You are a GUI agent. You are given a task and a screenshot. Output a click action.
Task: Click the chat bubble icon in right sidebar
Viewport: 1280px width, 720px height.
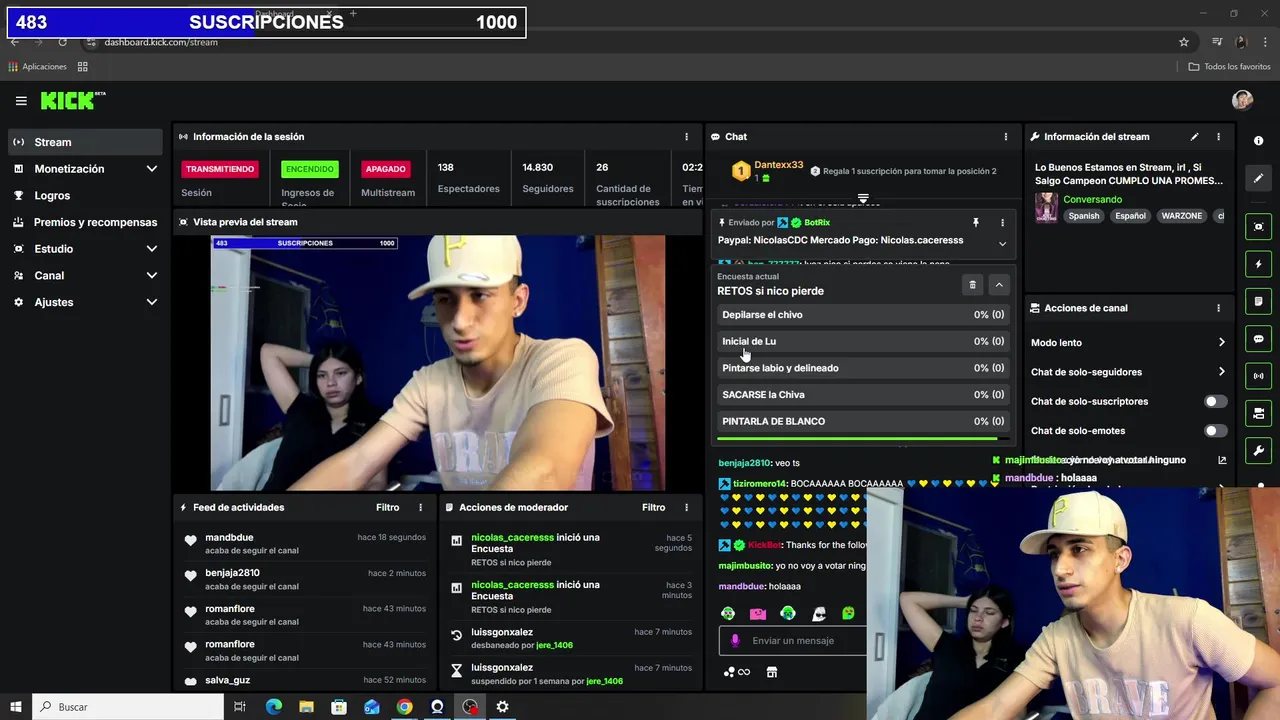tap(1259, 339)
